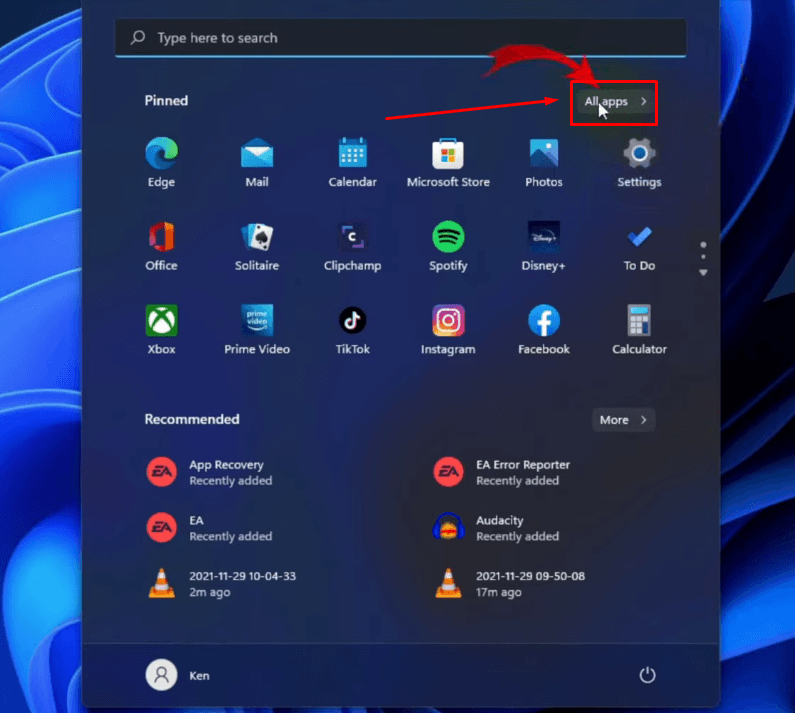This screenshot has height=713, width=795.
Task: Go to next pinned page with down arrow
Action: [703, 273]
